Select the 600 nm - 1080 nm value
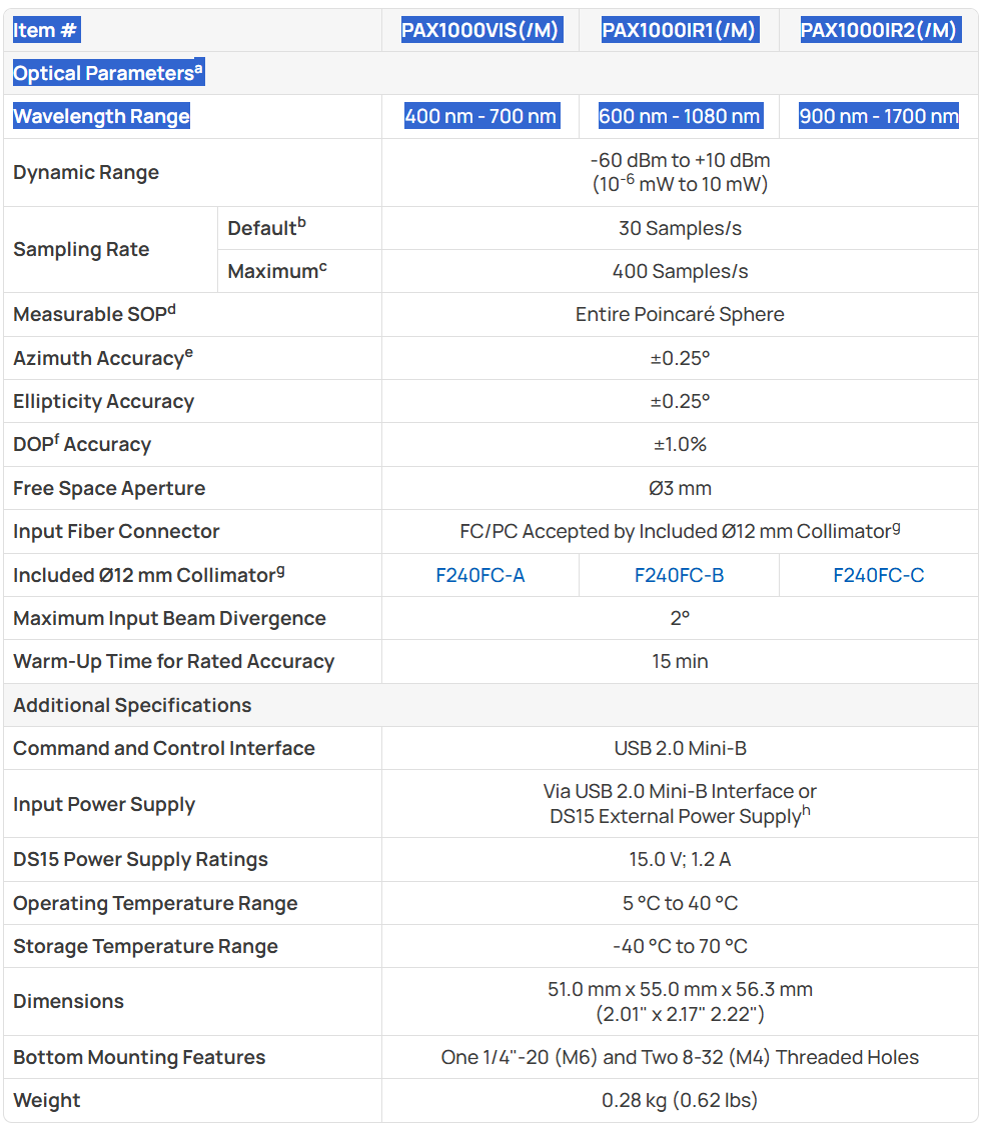The image size is (983, 1129). [679, 117]
